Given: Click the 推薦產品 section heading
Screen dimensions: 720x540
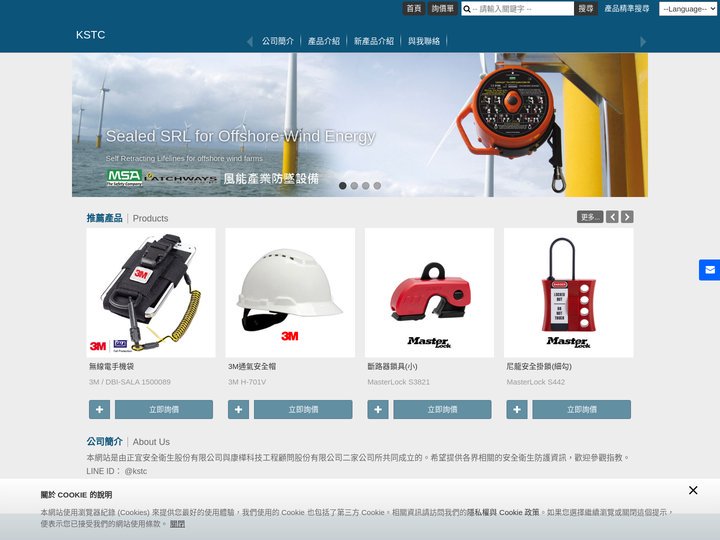Looking at the screenshot, I should pyautogui.click(x=104, y=218).
